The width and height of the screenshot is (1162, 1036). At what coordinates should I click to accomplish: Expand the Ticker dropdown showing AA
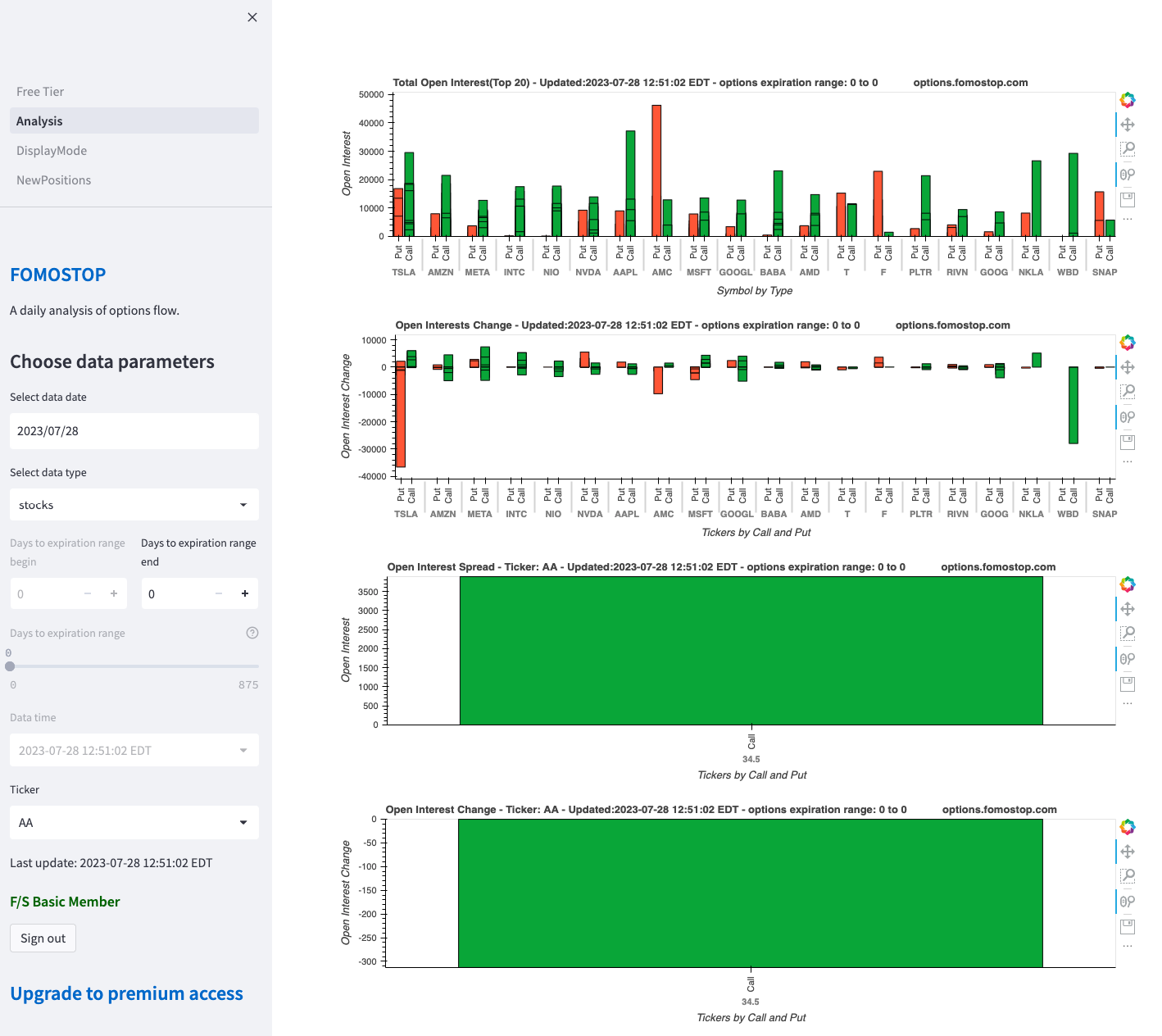tap(134, 823)
